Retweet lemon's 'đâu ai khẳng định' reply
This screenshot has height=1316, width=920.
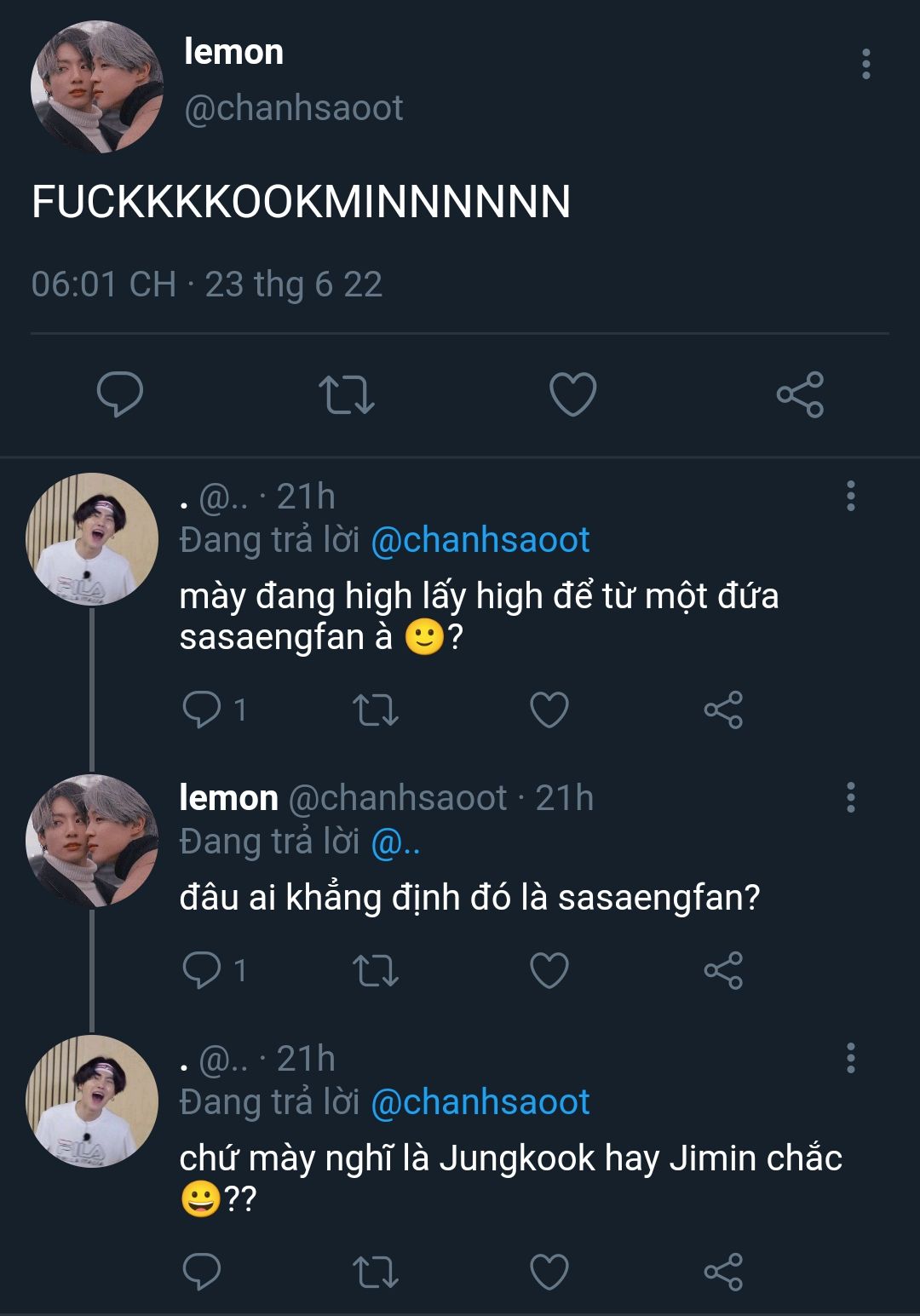pos(376,970)
